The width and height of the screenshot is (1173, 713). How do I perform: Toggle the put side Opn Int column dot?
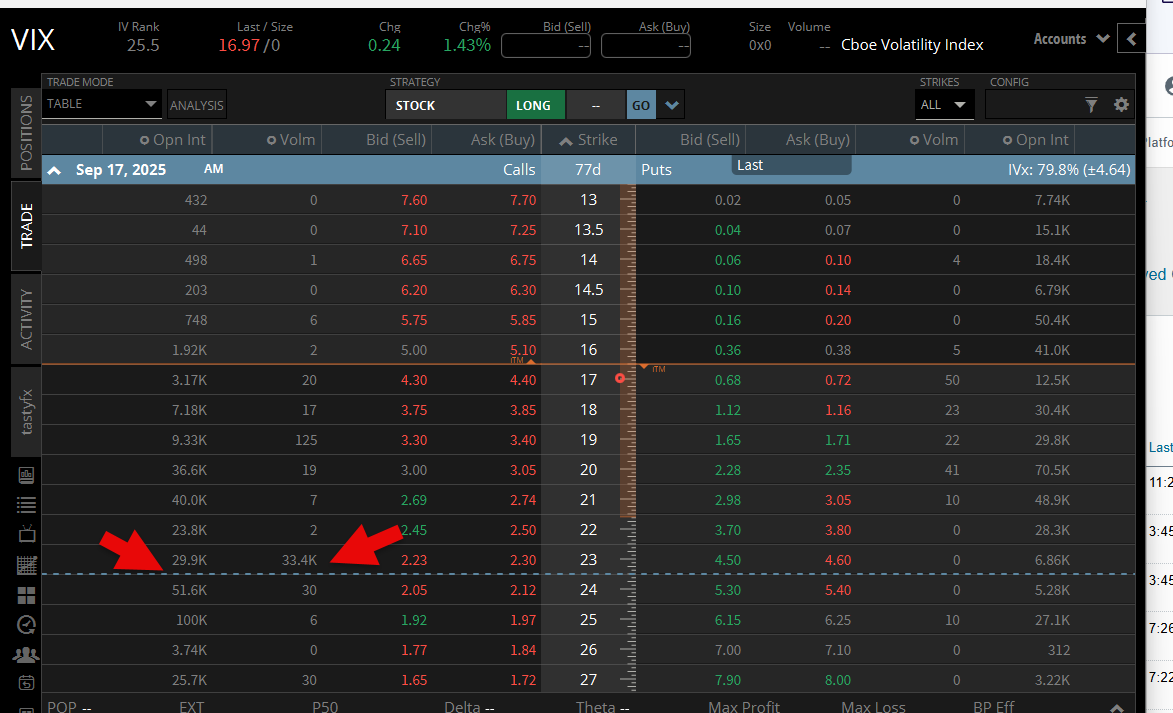click(1008, 140)
